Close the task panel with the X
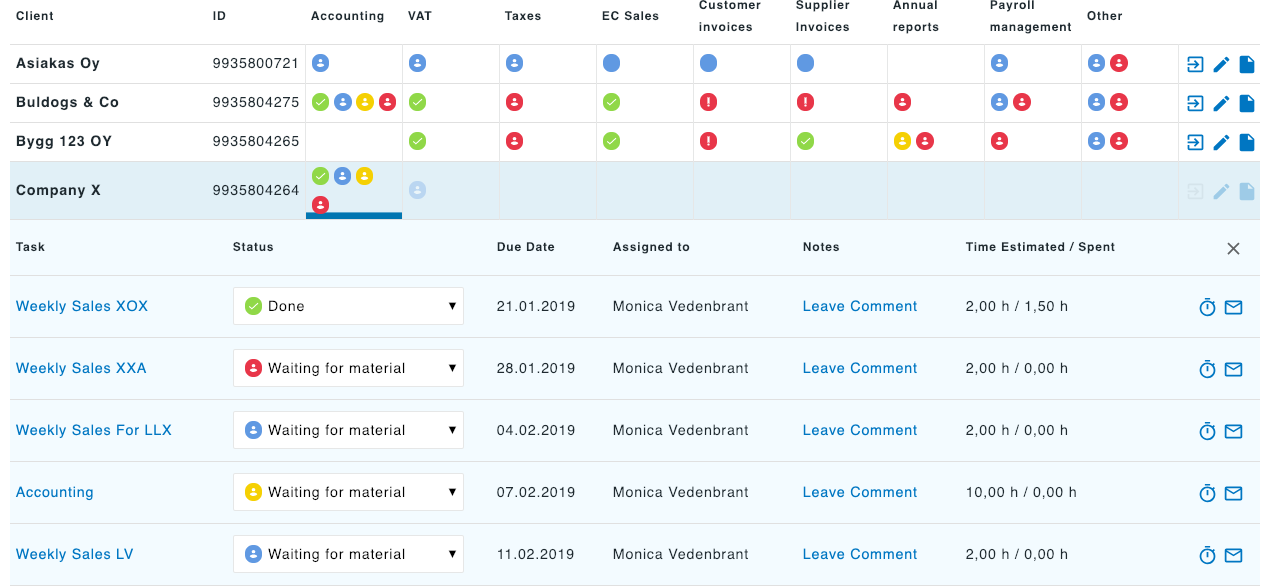Image resolution: width=1272 pixels, height=586 pixels. coord(1233,248)
